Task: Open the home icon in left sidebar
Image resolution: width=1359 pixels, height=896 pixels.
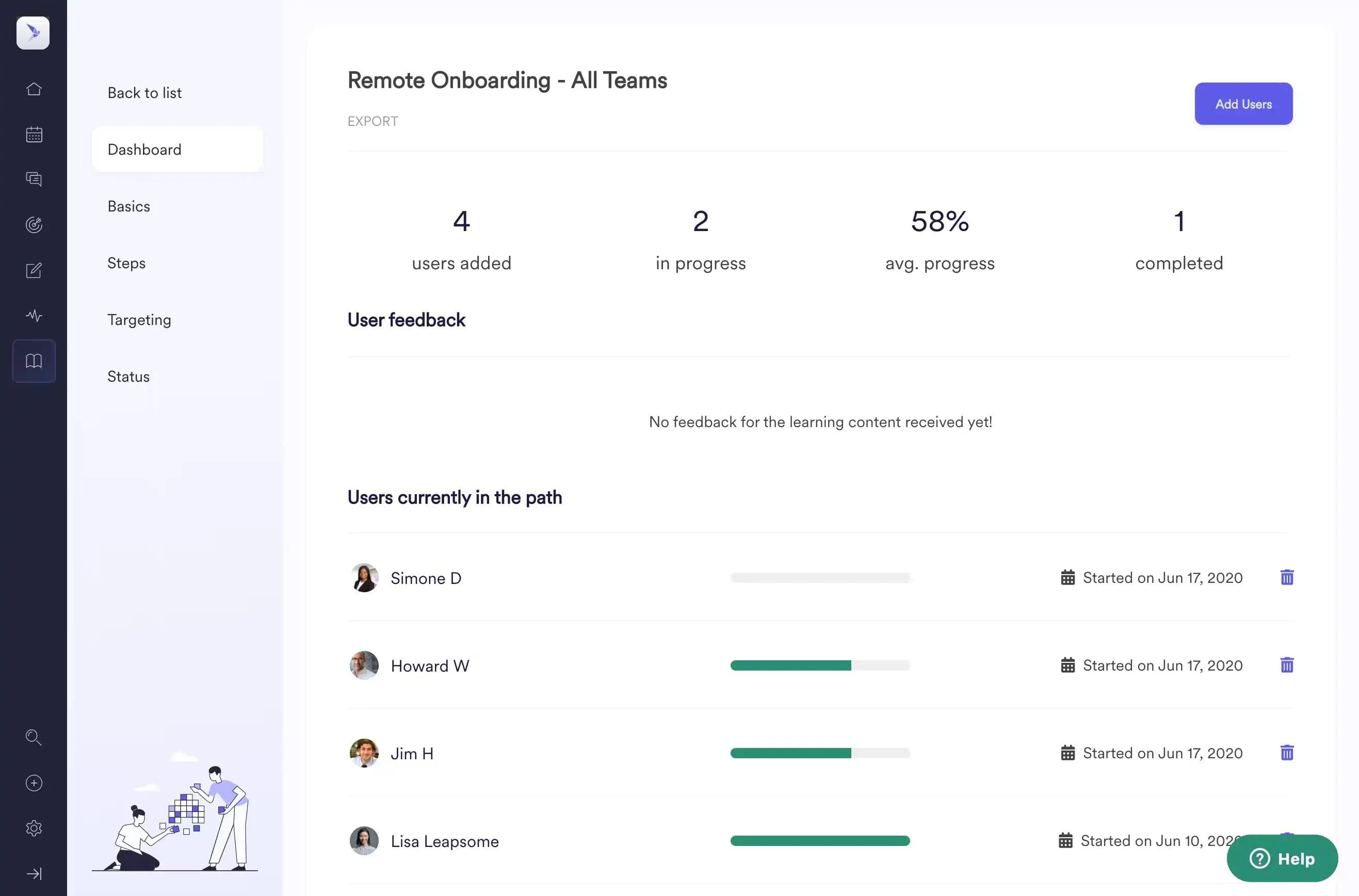Action: click(x=34, y=89)
